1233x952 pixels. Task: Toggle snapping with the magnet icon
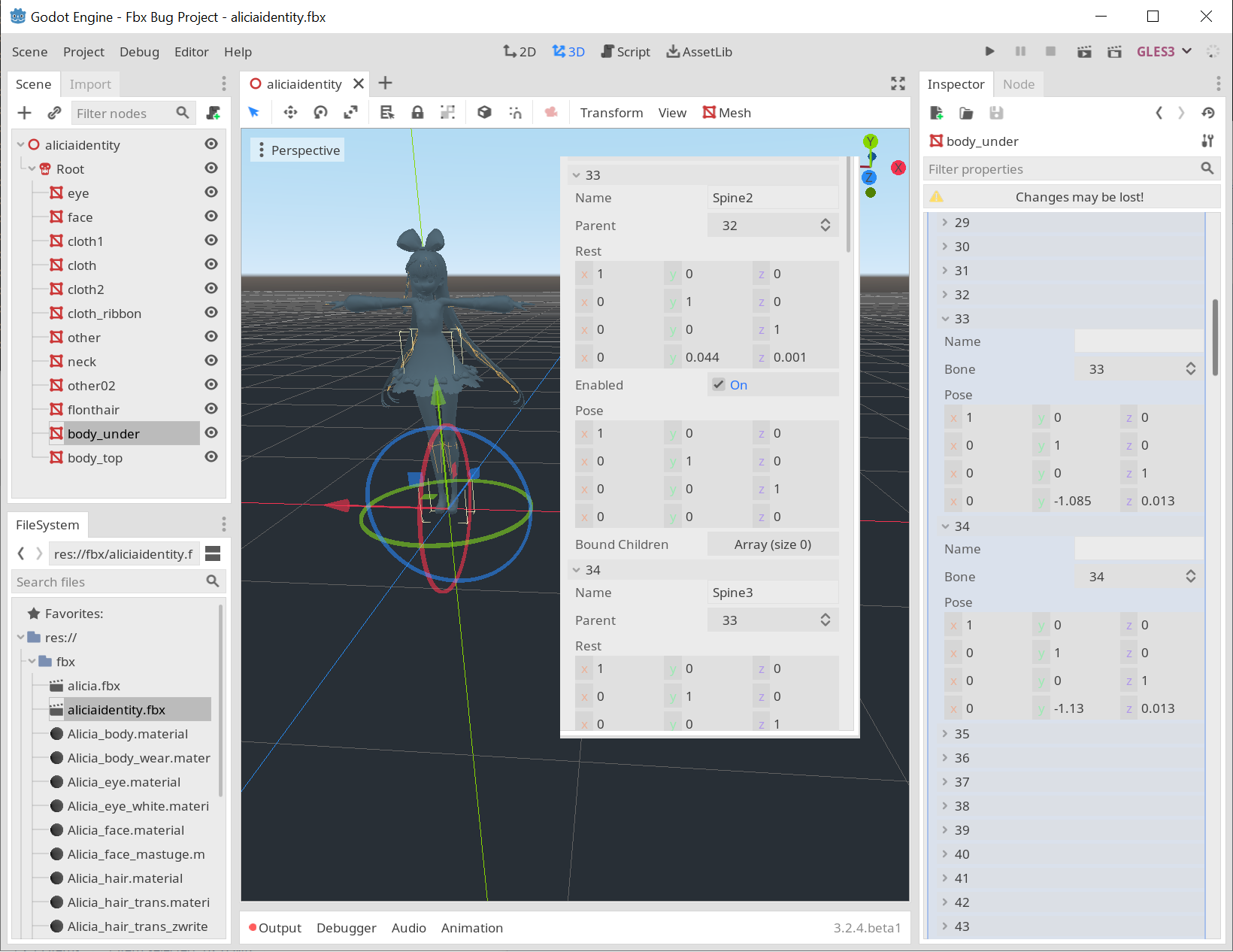517,111
